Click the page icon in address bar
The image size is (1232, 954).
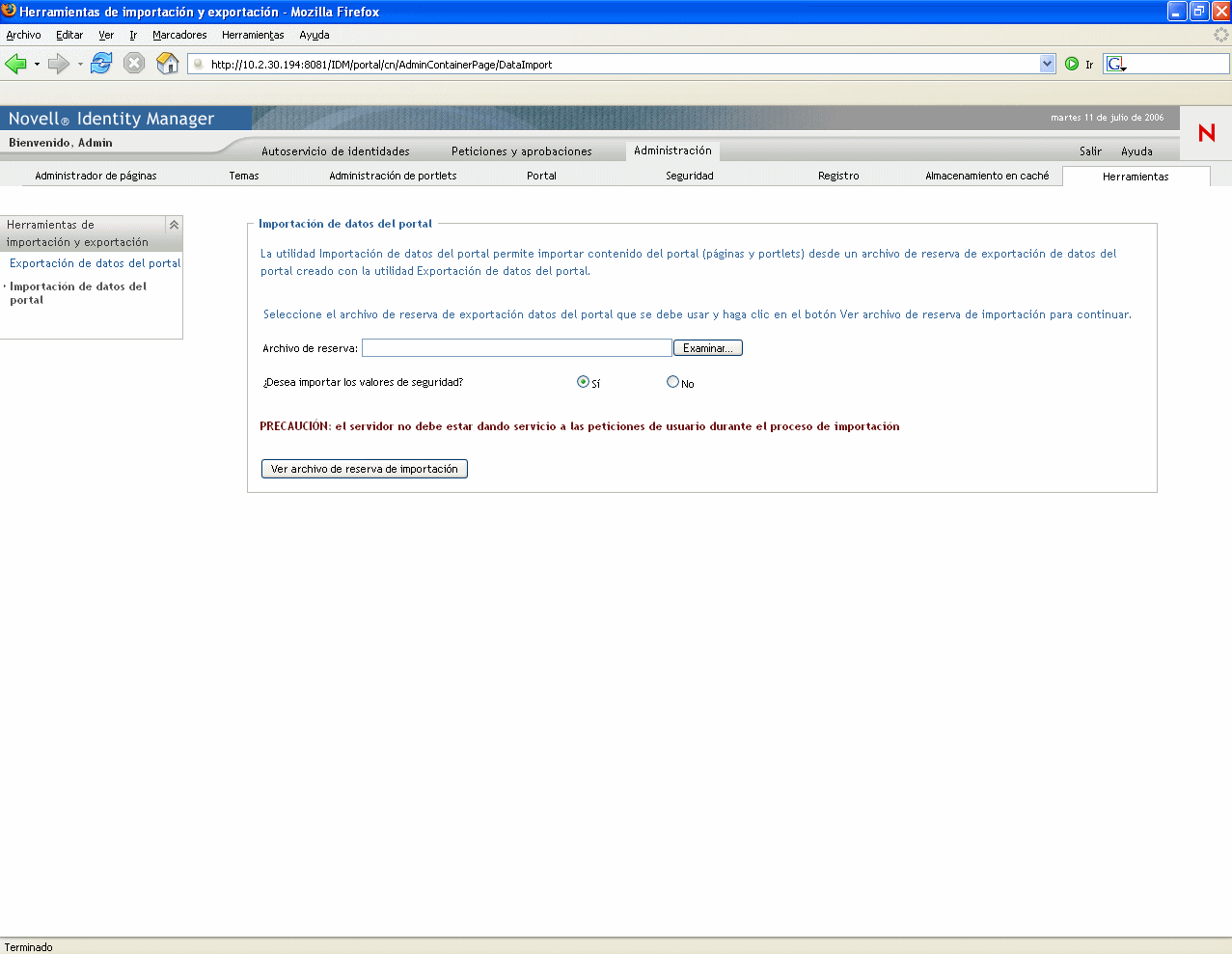tap(199, 65)
